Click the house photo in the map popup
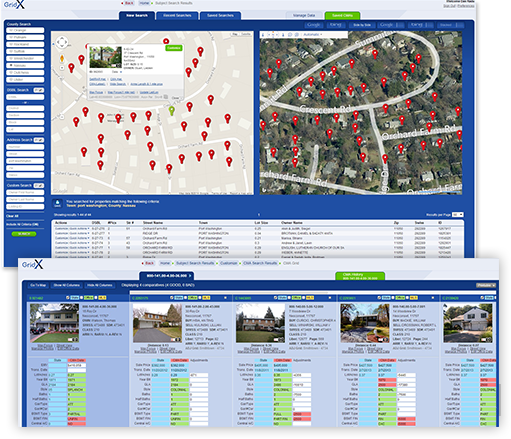The height and width of the screenshot is (439, 511). pyautogui.click(x=105, y=57)
